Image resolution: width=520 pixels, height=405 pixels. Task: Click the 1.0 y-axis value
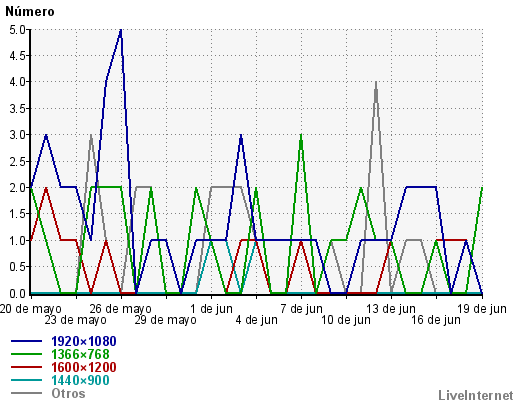pyautogui.click(x=18, y=241)
